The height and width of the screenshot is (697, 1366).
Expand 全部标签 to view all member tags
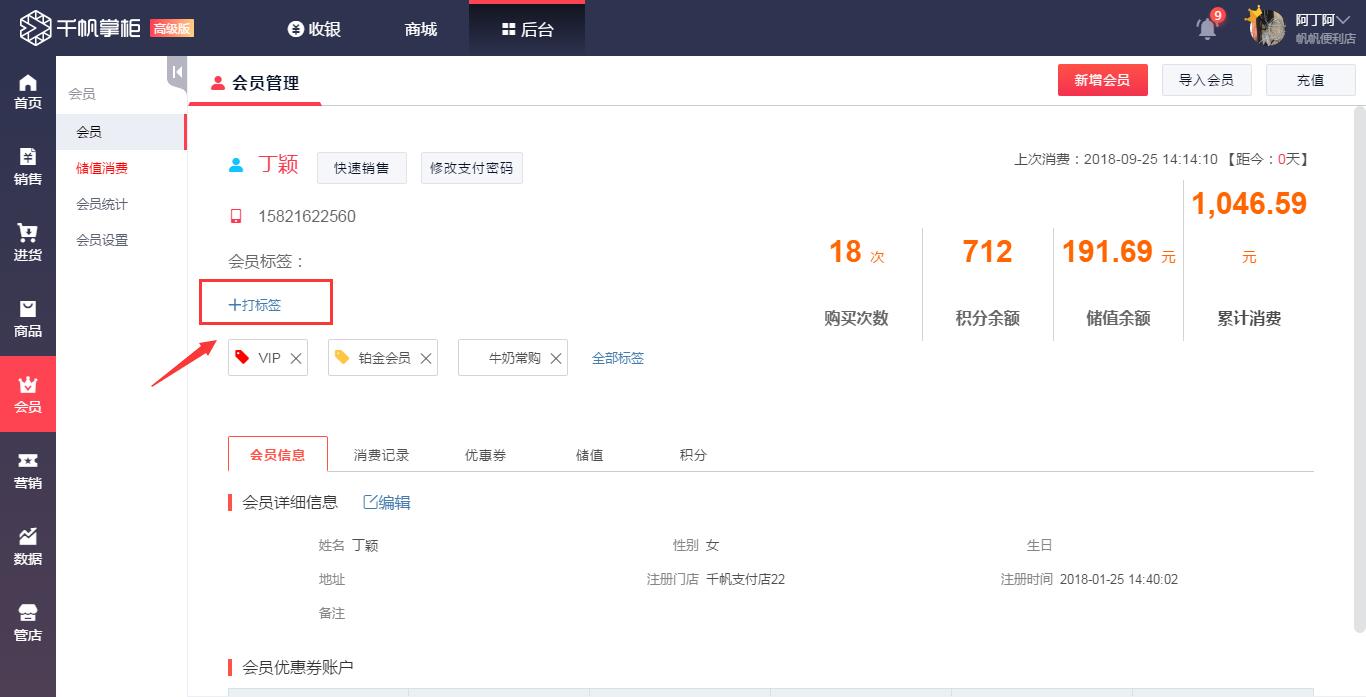click(x=618, y=357)
